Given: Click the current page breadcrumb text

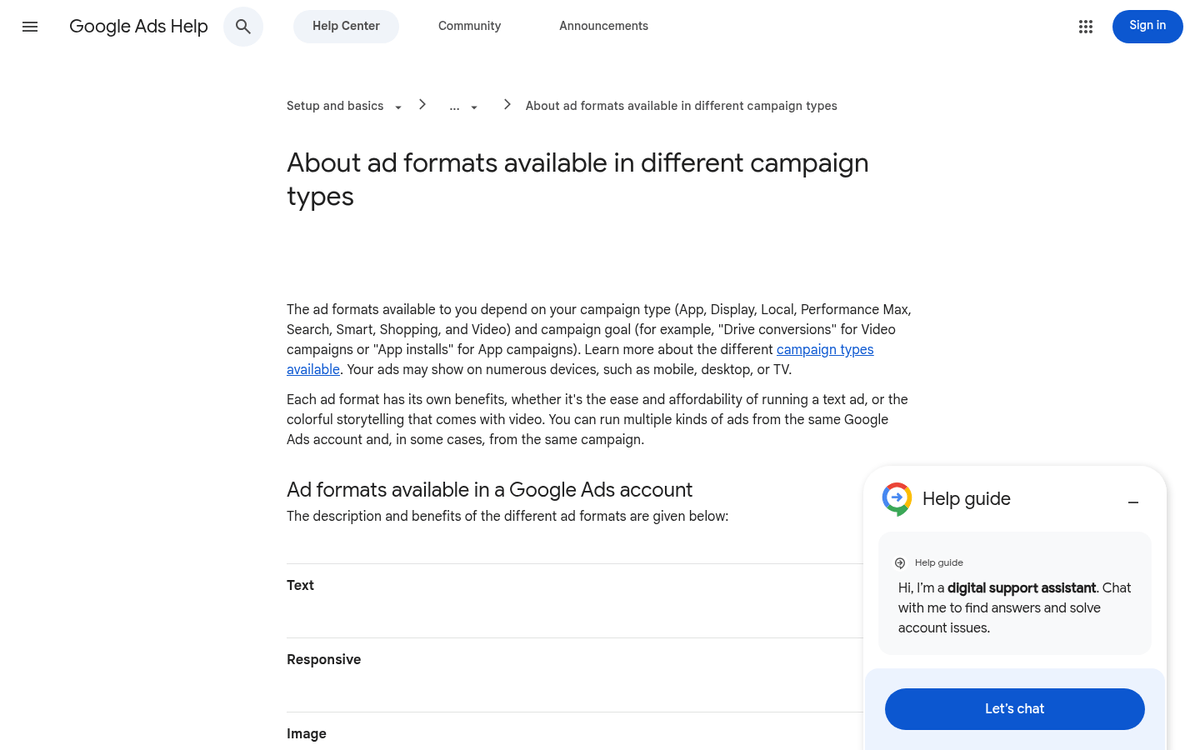Looking at the screenshot, I should tap(681, 106).
